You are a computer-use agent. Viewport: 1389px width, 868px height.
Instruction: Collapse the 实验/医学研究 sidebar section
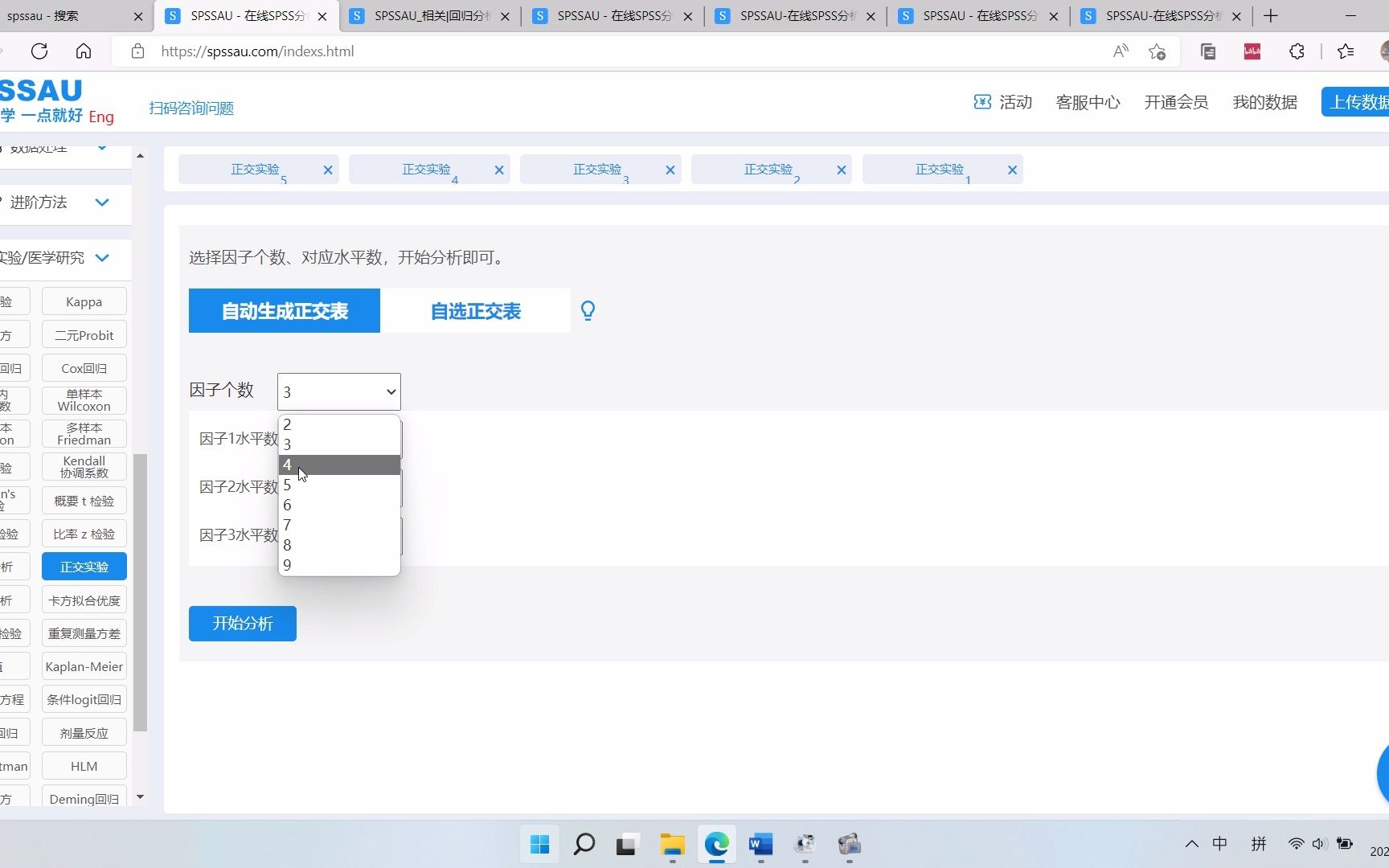pyautogui.click(x=102, y=258)
